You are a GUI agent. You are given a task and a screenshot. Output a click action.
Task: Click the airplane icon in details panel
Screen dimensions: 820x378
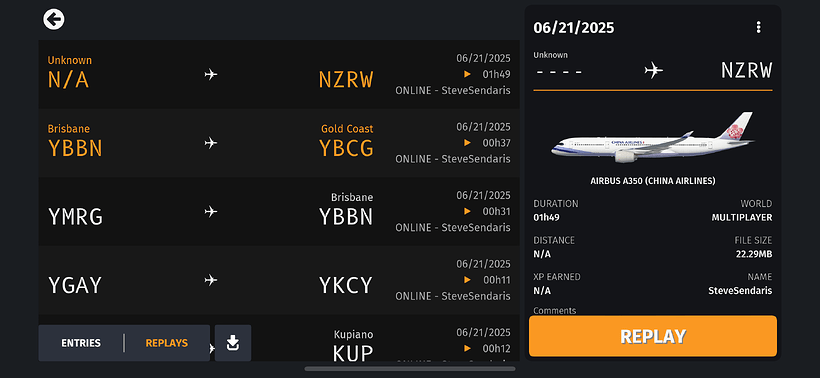tap(653, 70)
